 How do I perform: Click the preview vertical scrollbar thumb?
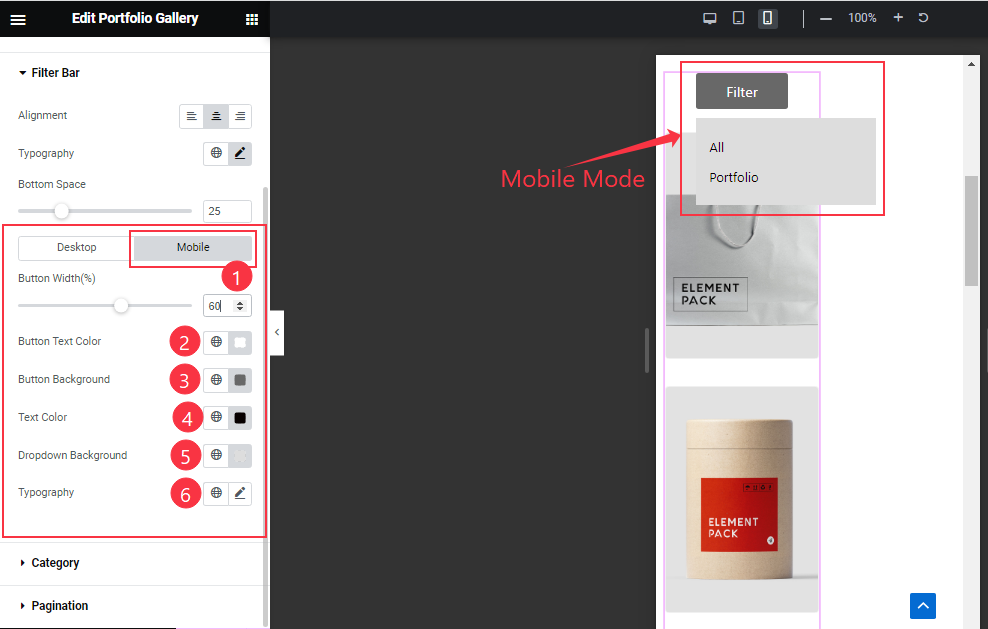[x=971, y=231]
